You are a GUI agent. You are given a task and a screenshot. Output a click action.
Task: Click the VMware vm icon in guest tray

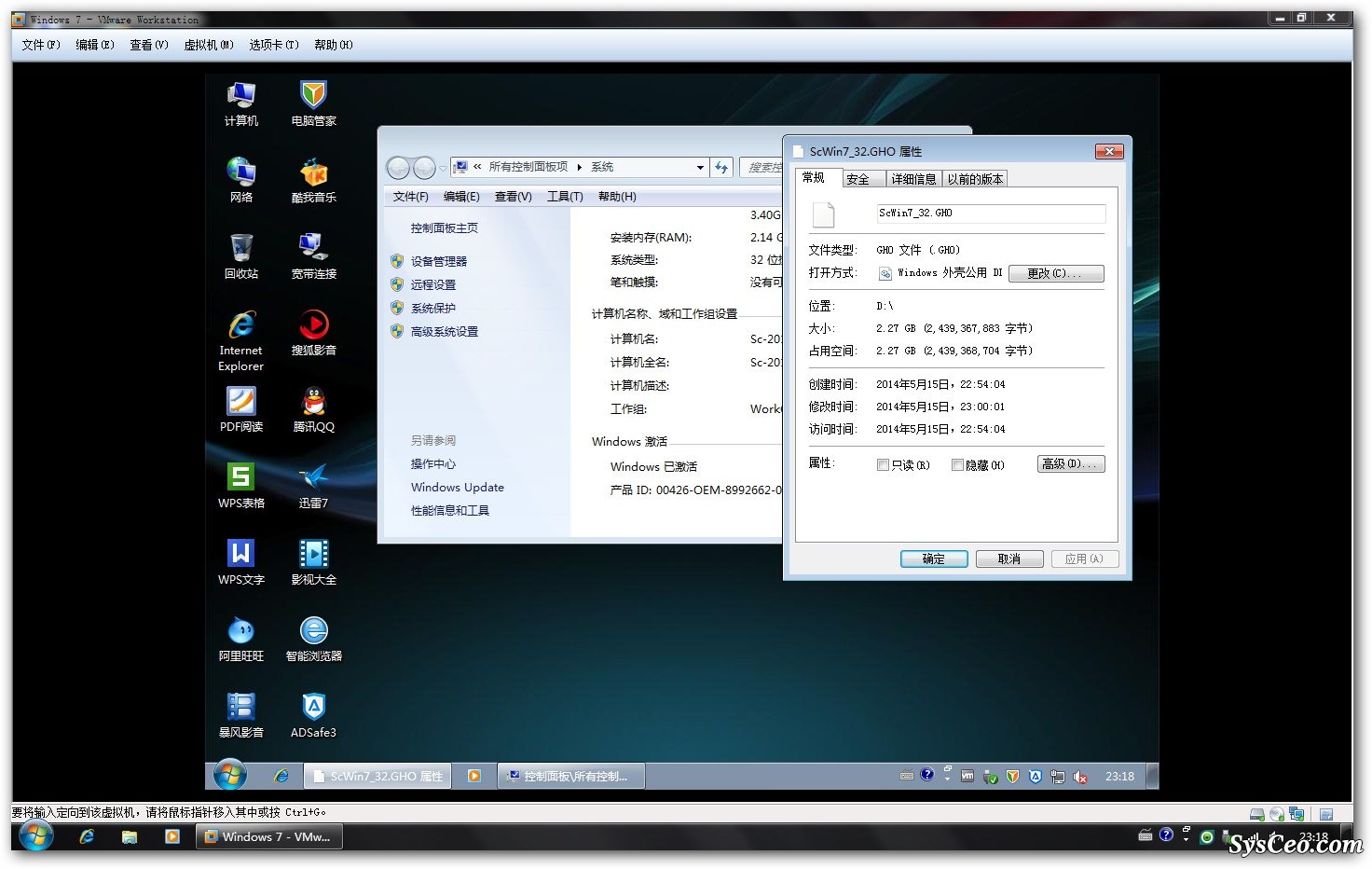(x=967, y=776)
